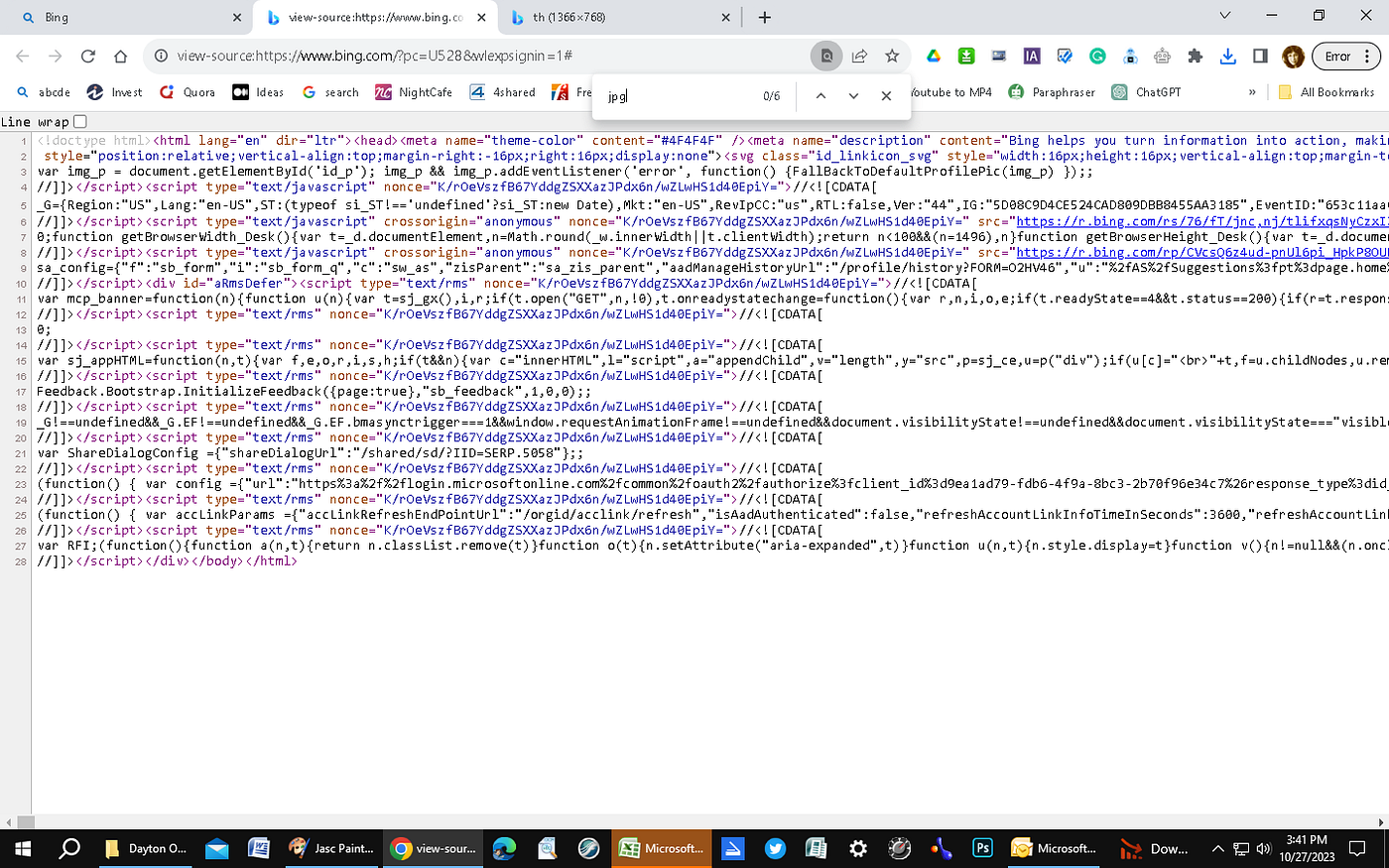
Task: Open the Paraphraser bookmark
Action: [1052, 92]
